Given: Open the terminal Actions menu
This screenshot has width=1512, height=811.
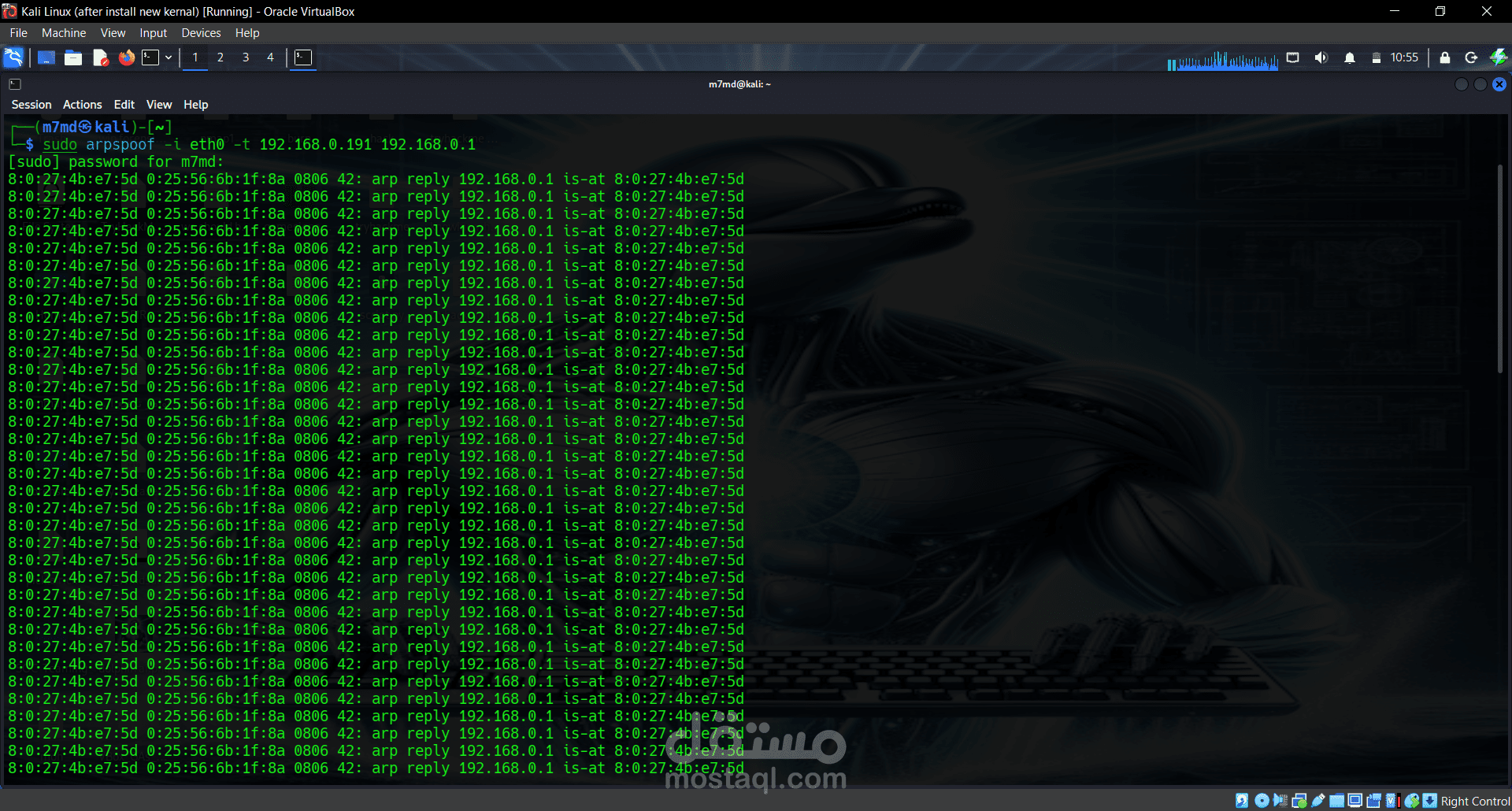Looking at the screenshot, I should click(x=83, y=105).
